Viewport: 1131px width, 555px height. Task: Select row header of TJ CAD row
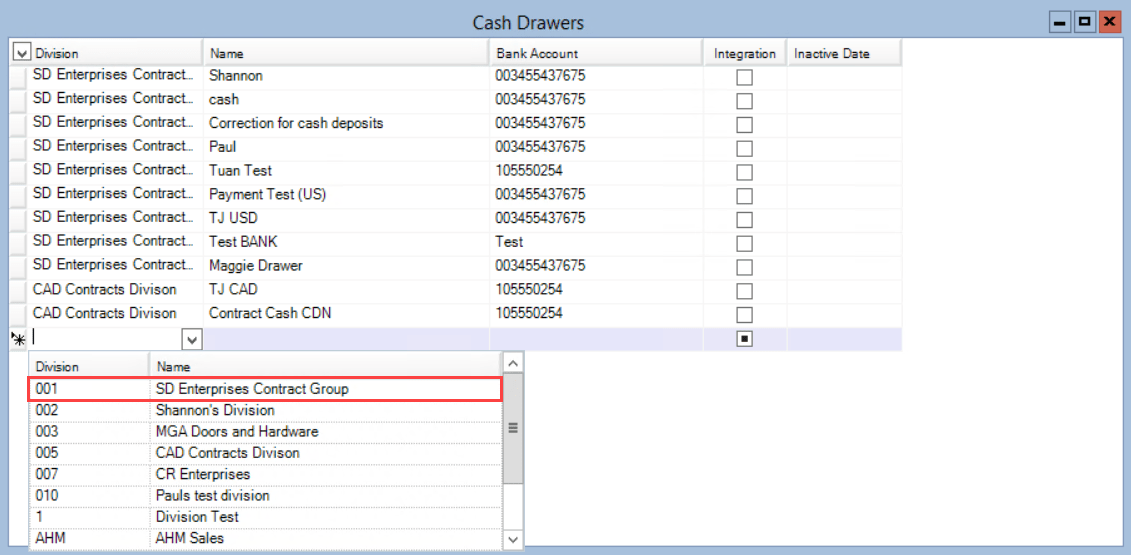[x=18, y=292]
